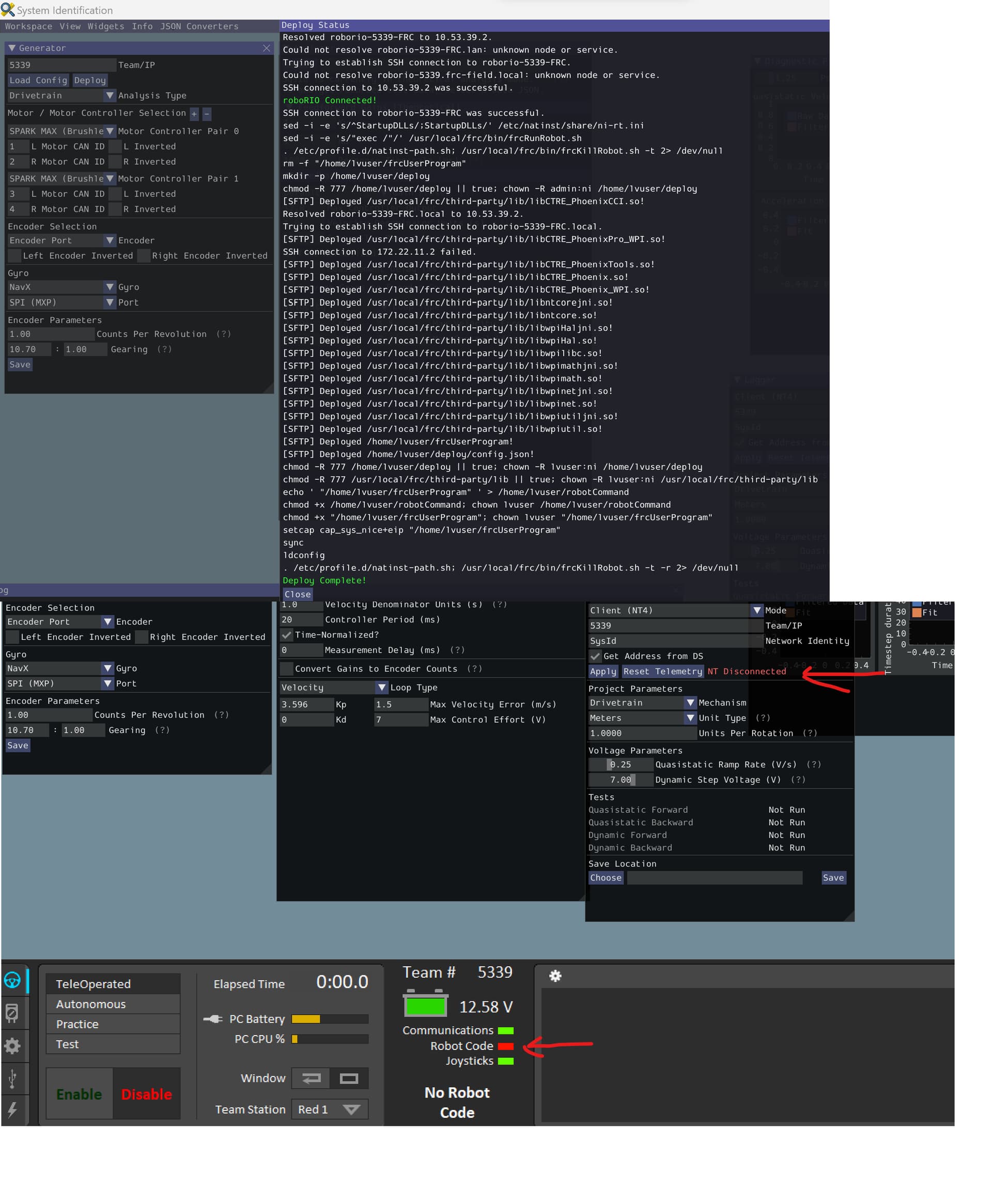Viewport: 992px width, 1204px height.
Task: Show help for Measurement Delay (?)
Action: pos(457,650)
